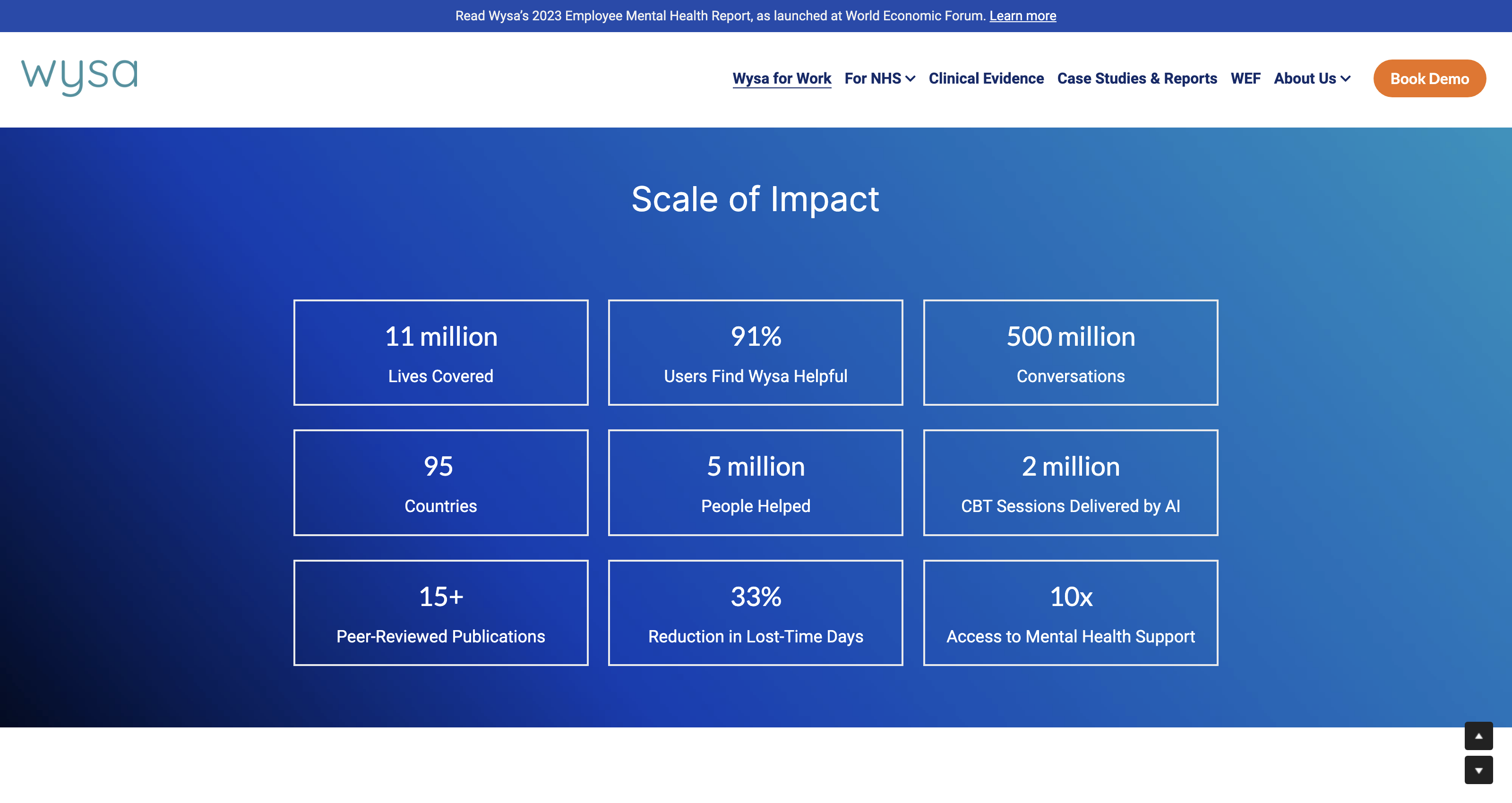This screenshot has width=1512, height=803.
Task: Select the 15+ Peer-Reviewed Publications card
Action: (x=441, y=613)
